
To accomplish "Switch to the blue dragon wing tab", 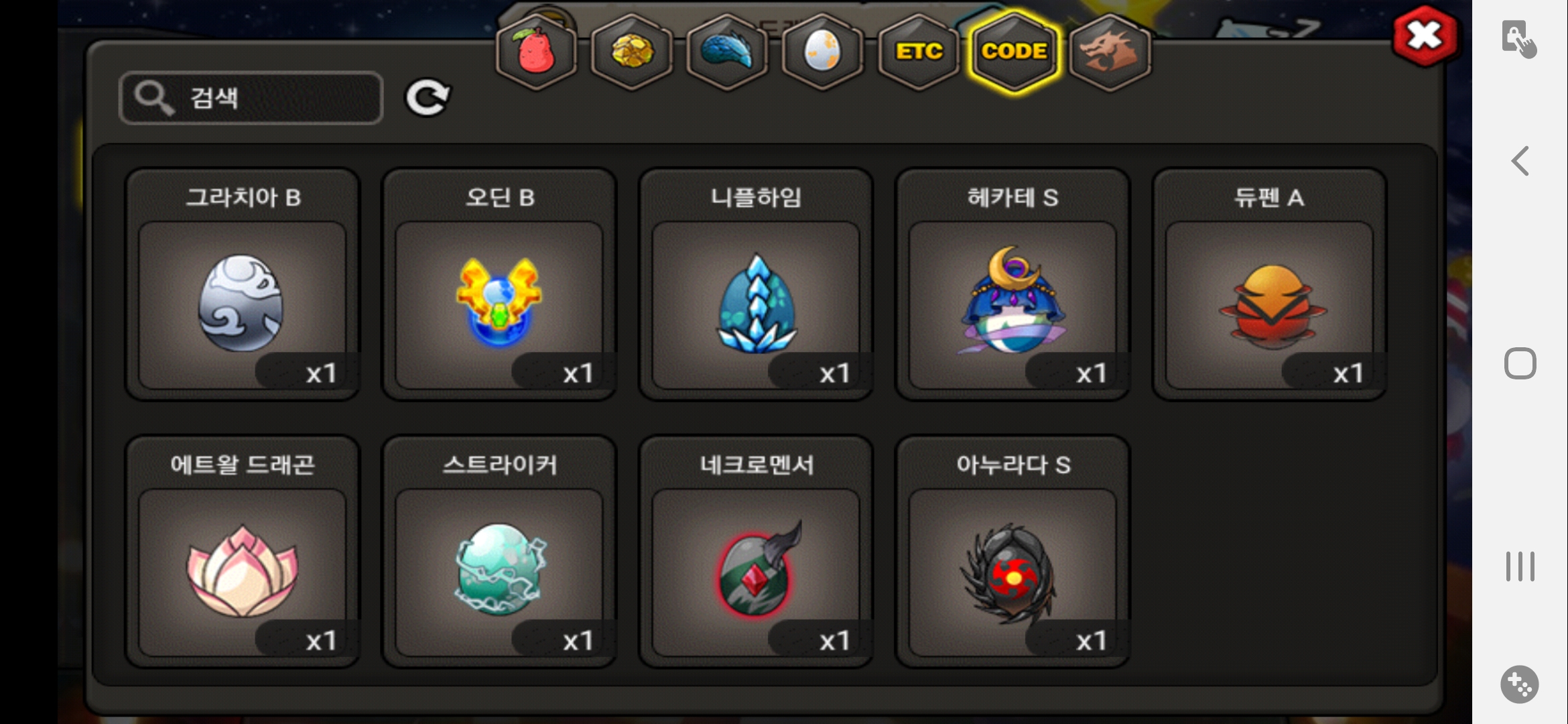I will pos(727,52).
